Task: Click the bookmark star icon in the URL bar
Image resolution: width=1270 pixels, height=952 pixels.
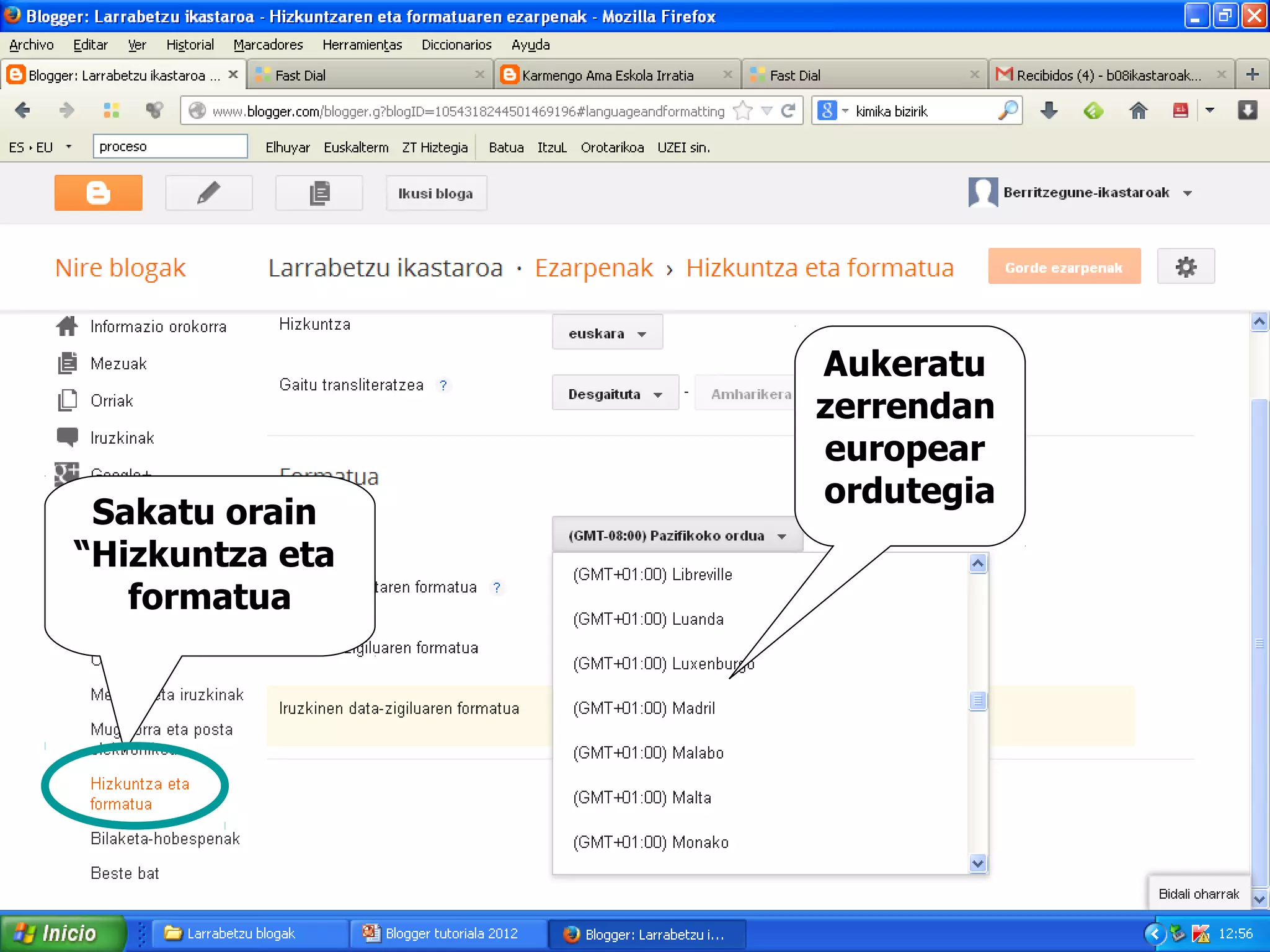Action: (742, 111)
